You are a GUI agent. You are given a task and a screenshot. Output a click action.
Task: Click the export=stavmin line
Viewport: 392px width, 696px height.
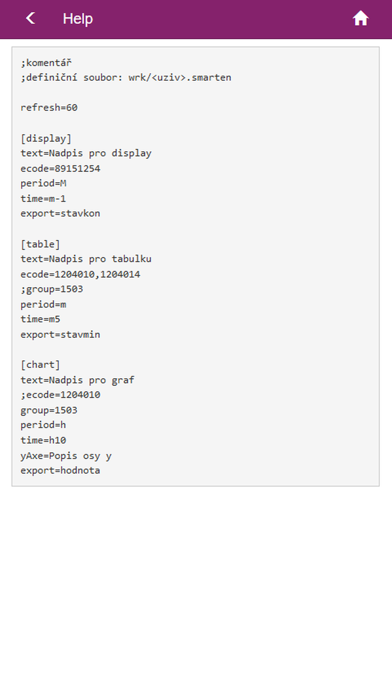60,335
